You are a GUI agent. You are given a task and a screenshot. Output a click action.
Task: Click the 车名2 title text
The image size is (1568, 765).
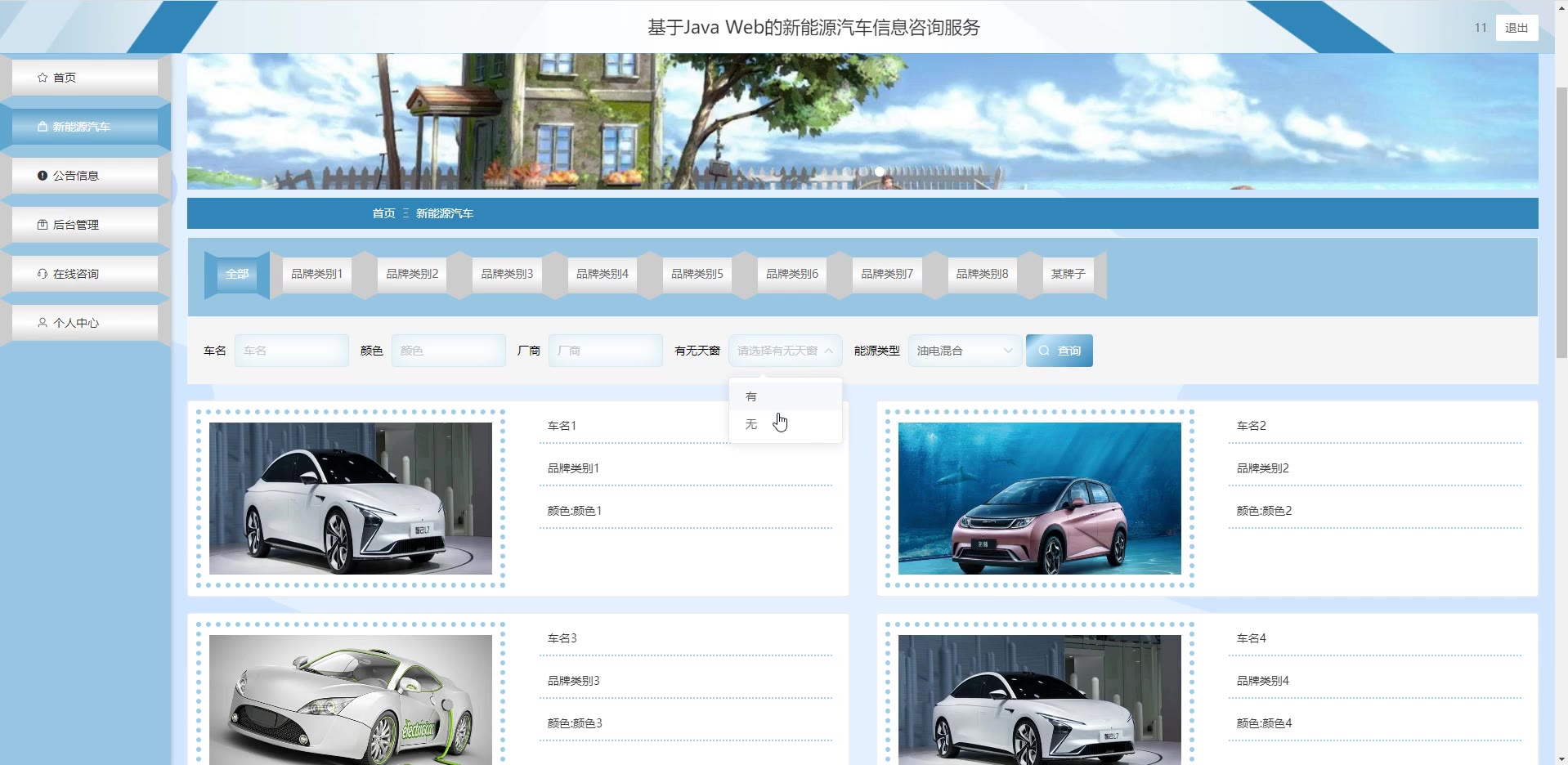1252,426
